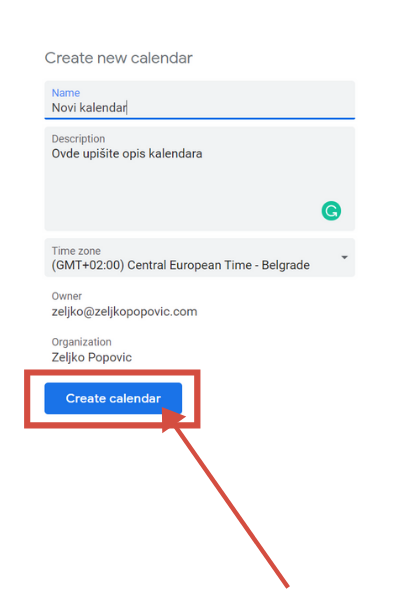This screenshot has width=400, height=600.
Task: Open the Time zone dropdown arrow
Action: click(344, 258)
